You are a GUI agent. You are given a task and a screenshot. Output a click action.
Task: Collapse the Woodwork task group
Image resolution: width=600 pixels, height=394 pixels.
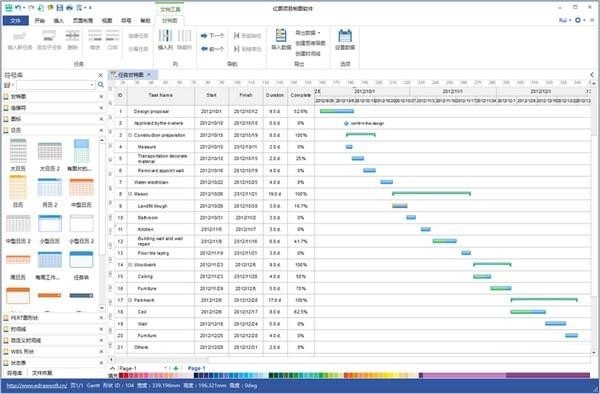130,265
